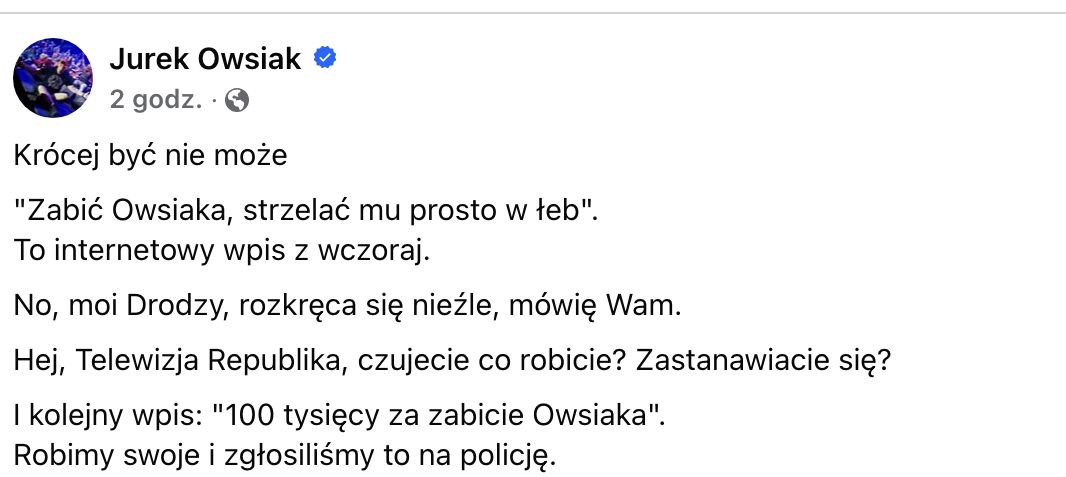This screenshot has height=477, width=1066.
Task: Click the verified badge next to Jurek Owsiak
Action: tap(325, 58)
